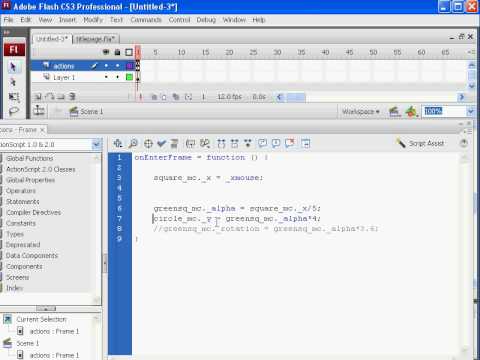Open the Modify menu

pyautogui.click(x=93, y=20)
